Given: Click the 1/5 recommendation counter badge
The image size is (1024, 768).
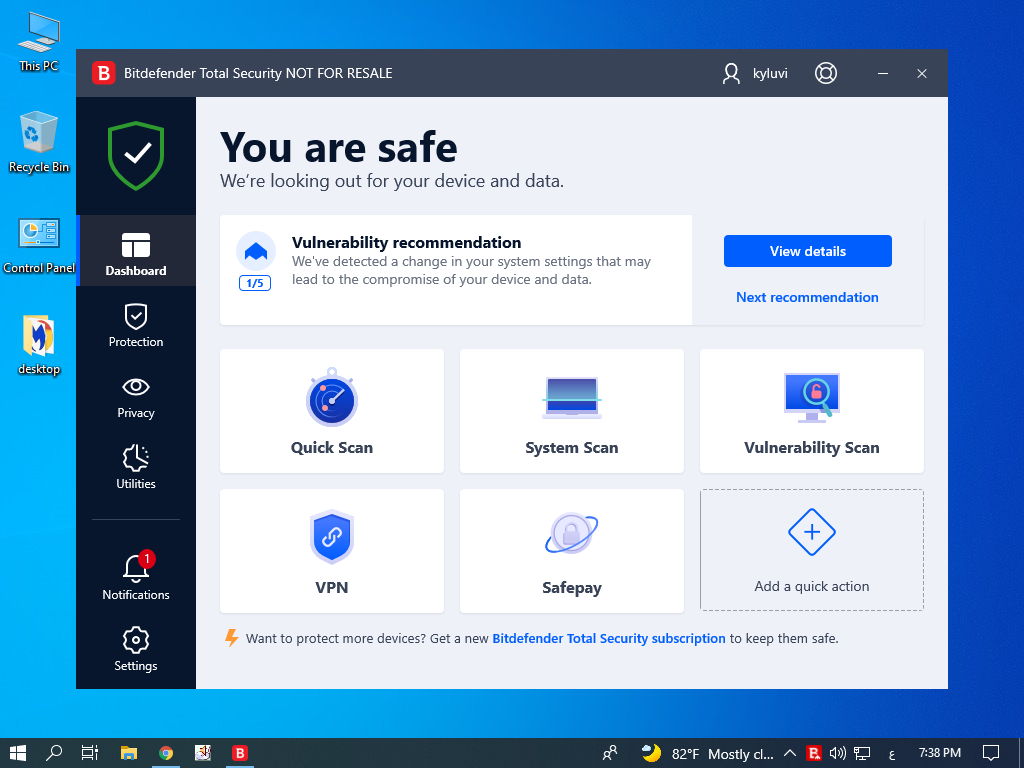Looking at the screenshot, I should 255,283.
